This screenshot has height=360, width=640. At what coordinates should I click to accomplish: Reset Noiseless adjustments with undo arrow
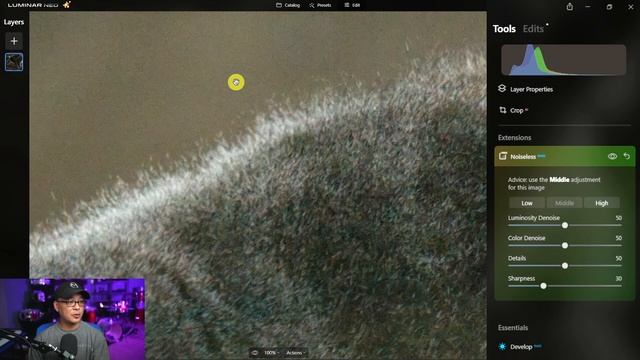[627, 156]
